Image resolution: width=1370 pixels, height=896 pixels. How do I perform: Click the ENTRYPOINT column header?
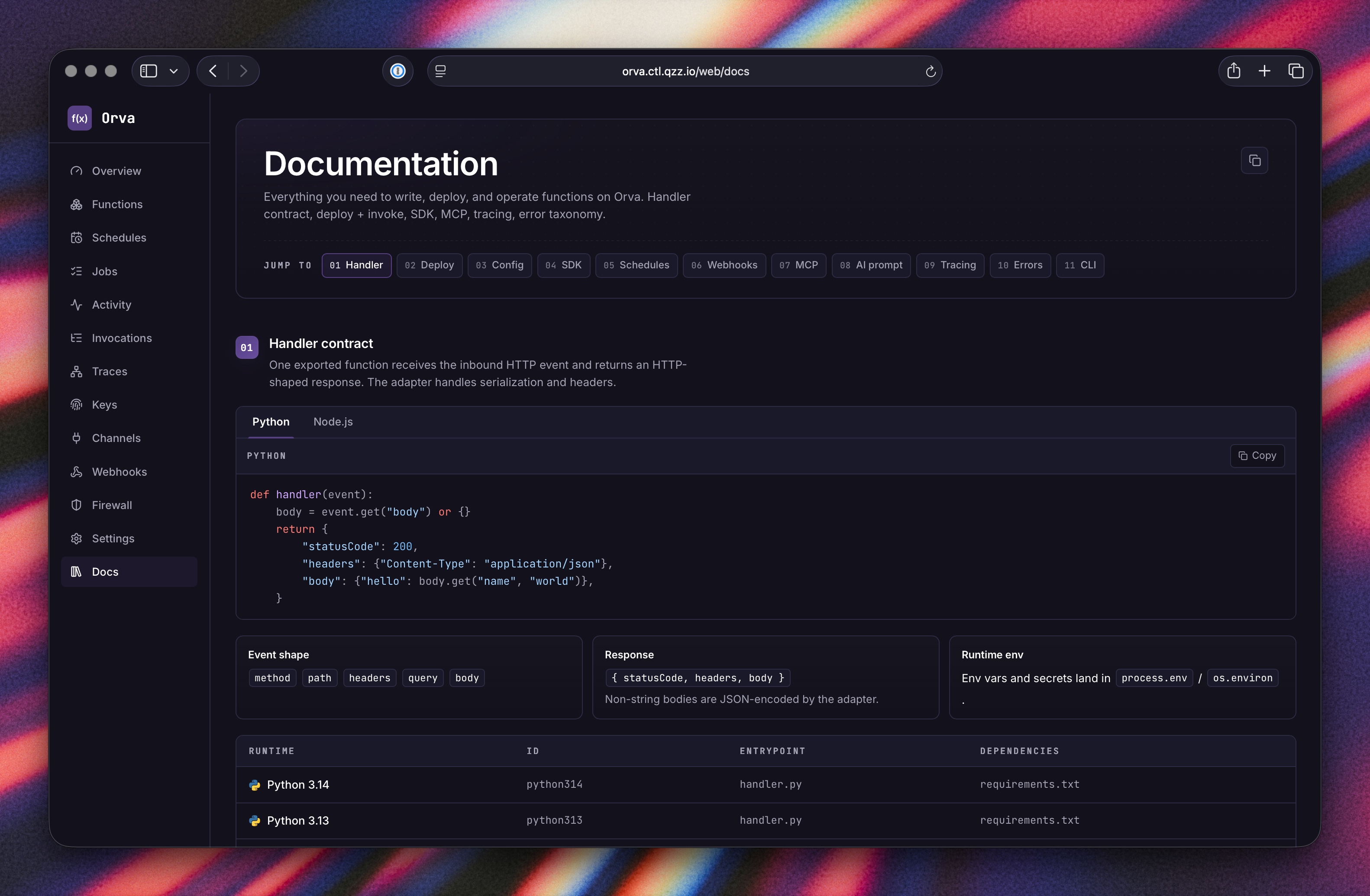(x=772, y=751)
